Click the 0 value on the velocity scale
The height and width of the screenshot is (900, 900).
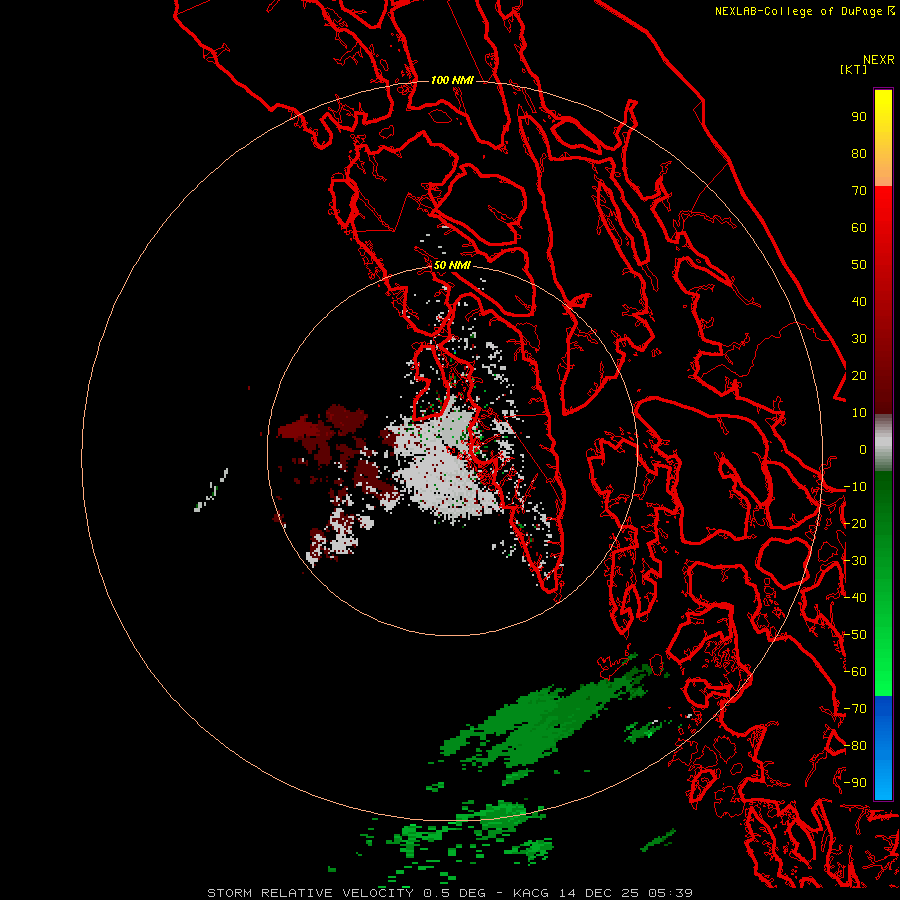863,449
